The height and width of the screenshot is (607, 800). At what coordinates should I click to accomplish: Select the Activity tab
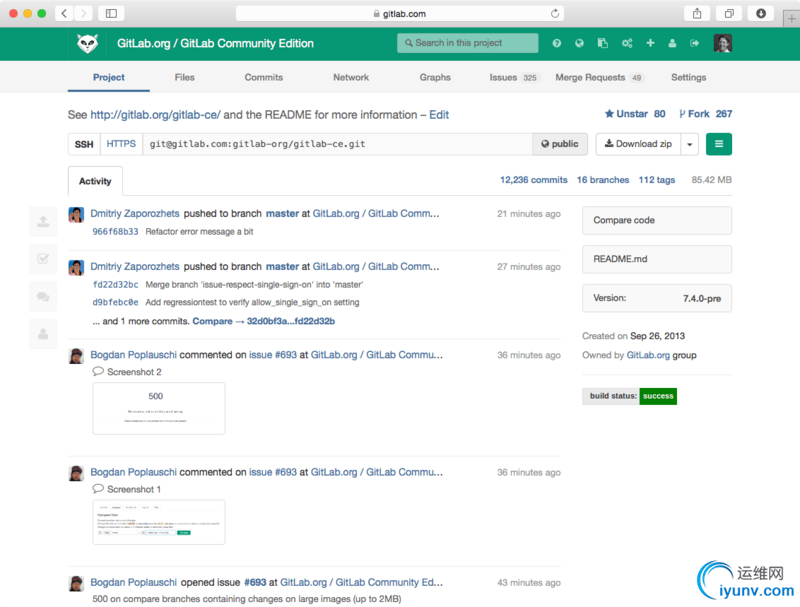coord(95,181)
